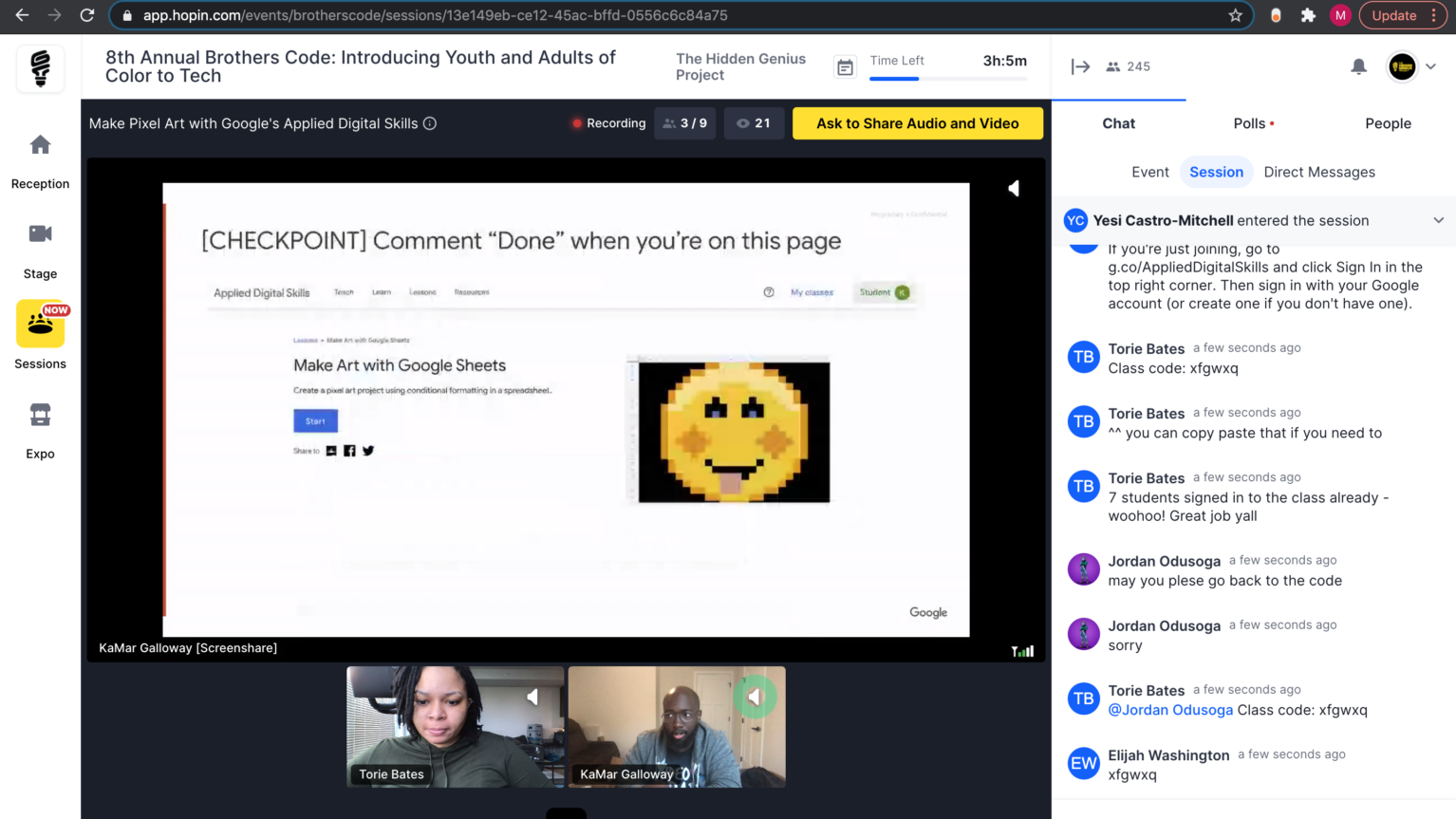
Task: Click the Time Left progress bar
Action: point(947,79)
